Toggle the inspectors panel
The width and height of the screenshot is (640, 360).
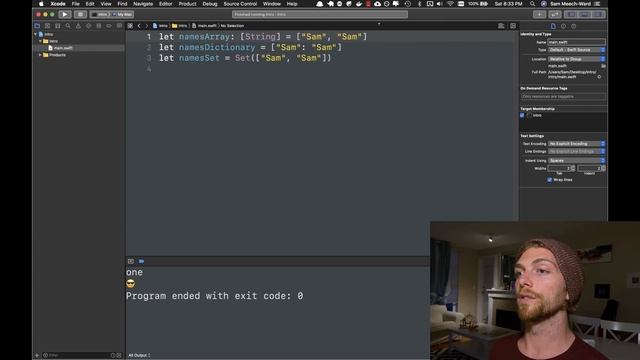pyautogui.click(x=598, y=14)
